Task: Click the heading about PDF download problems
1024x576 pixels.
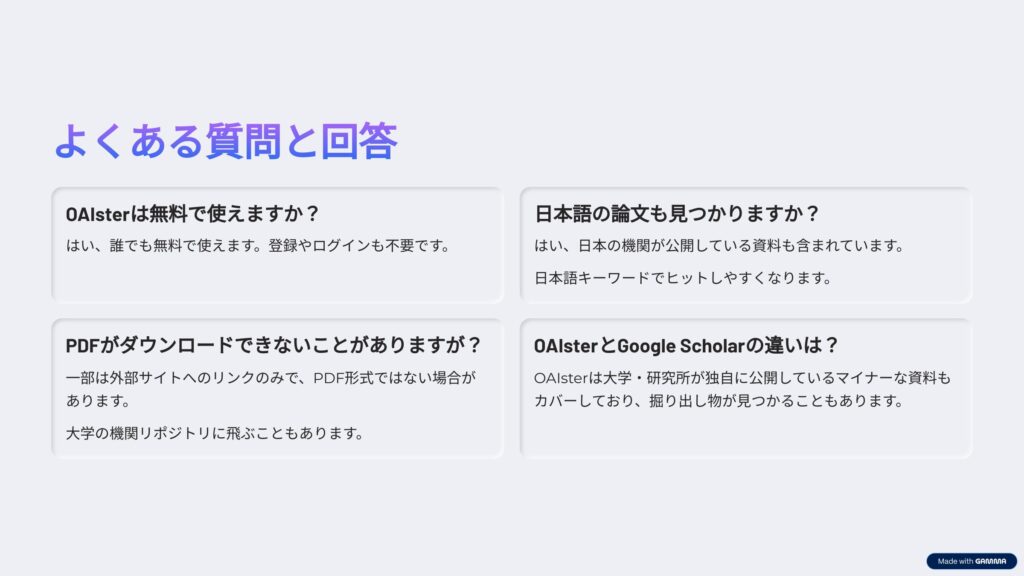Action: (x=273, y=345)
